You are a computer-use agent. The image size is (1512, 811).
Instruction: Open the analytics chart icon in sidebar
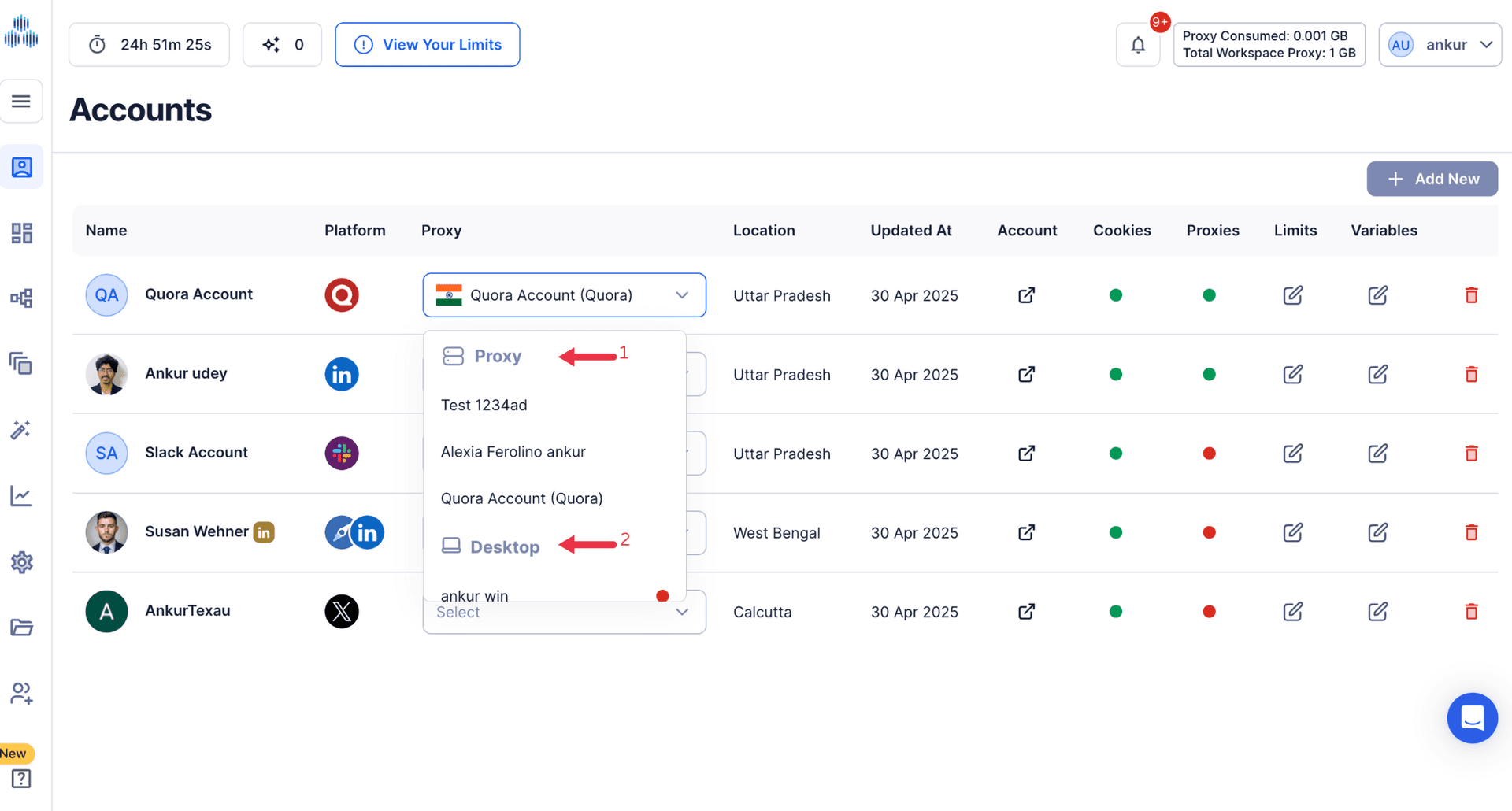(21, 496)
